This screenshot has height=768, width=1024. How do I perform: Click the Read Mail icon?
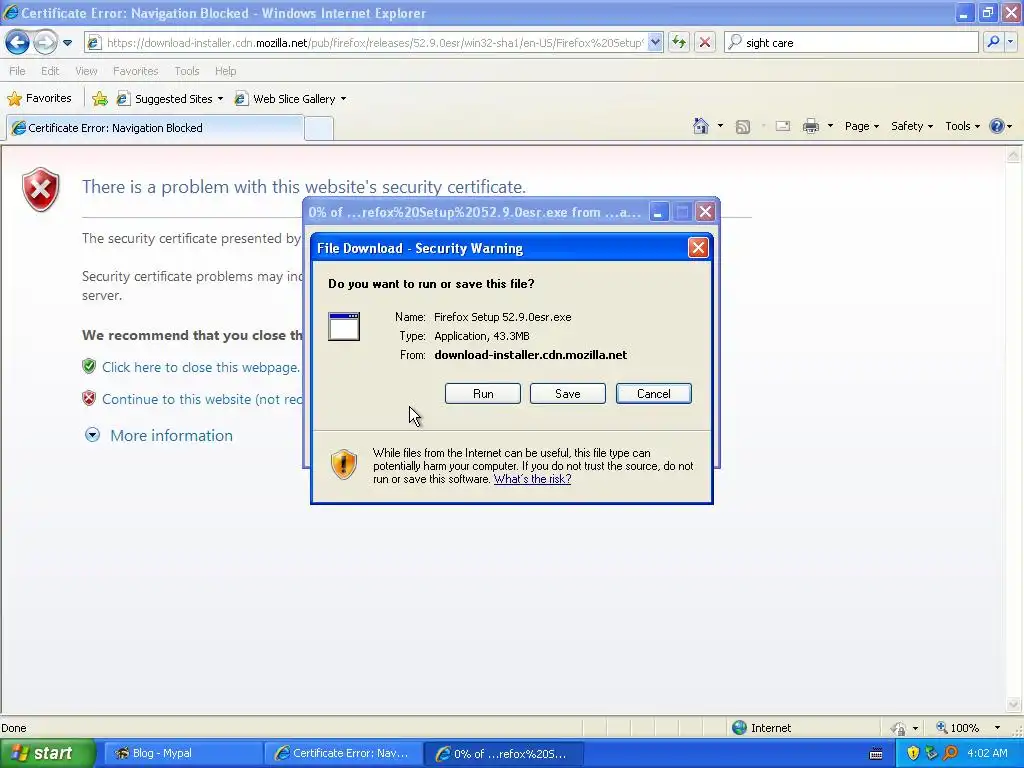coord(783,126)
